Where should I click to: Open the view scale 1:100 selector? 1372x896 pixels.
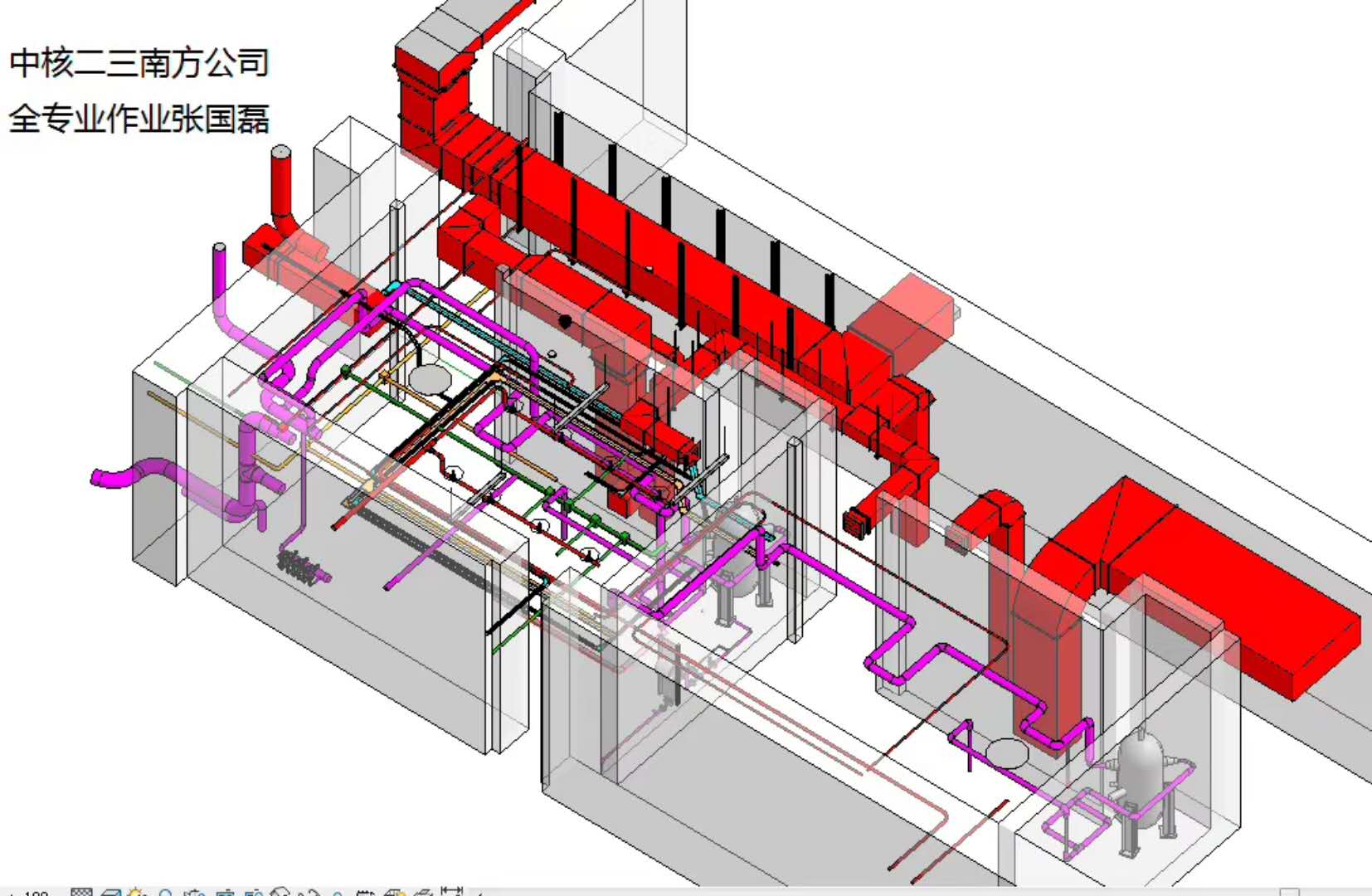click(32, 893)
